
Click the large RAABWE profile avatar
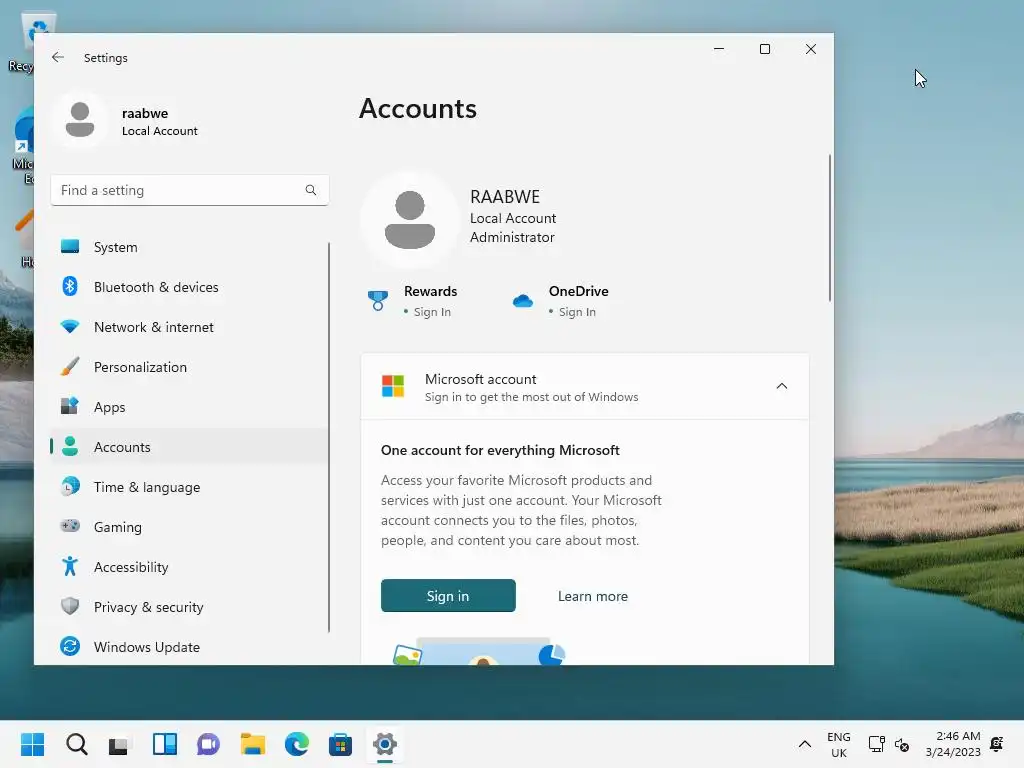tap(410, 219)
